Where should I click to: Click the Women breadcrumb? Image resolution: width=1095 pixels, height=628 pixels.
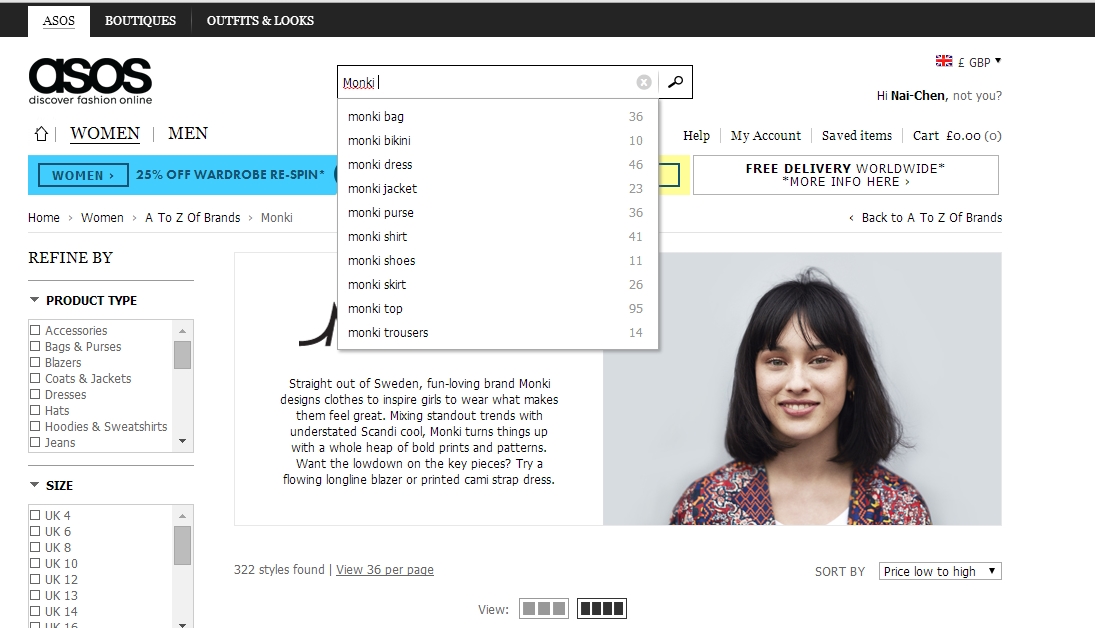tap(102, 217)
